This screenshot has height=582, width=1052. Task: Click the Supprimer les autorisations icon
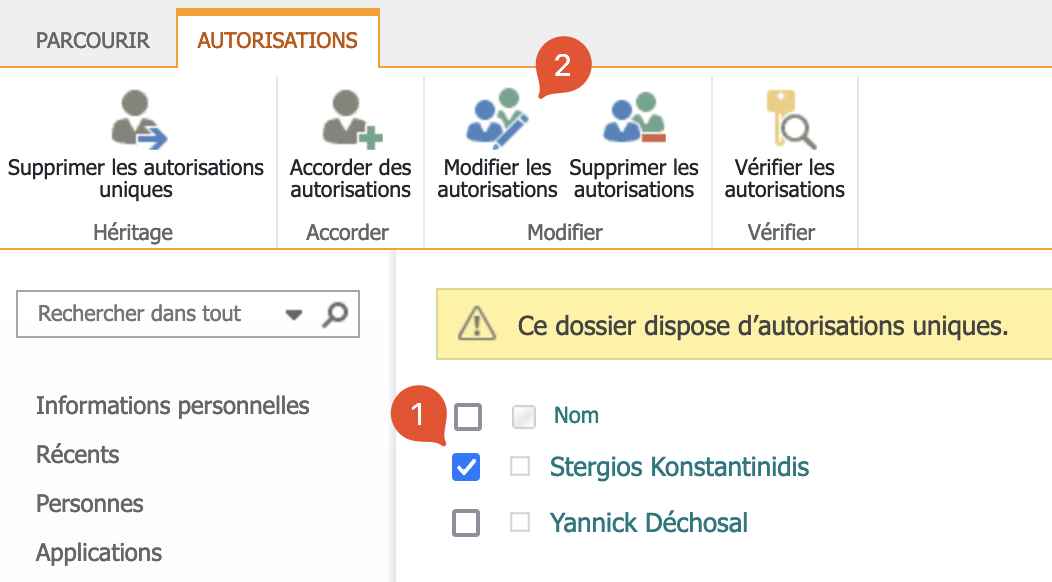pos(633,120)
